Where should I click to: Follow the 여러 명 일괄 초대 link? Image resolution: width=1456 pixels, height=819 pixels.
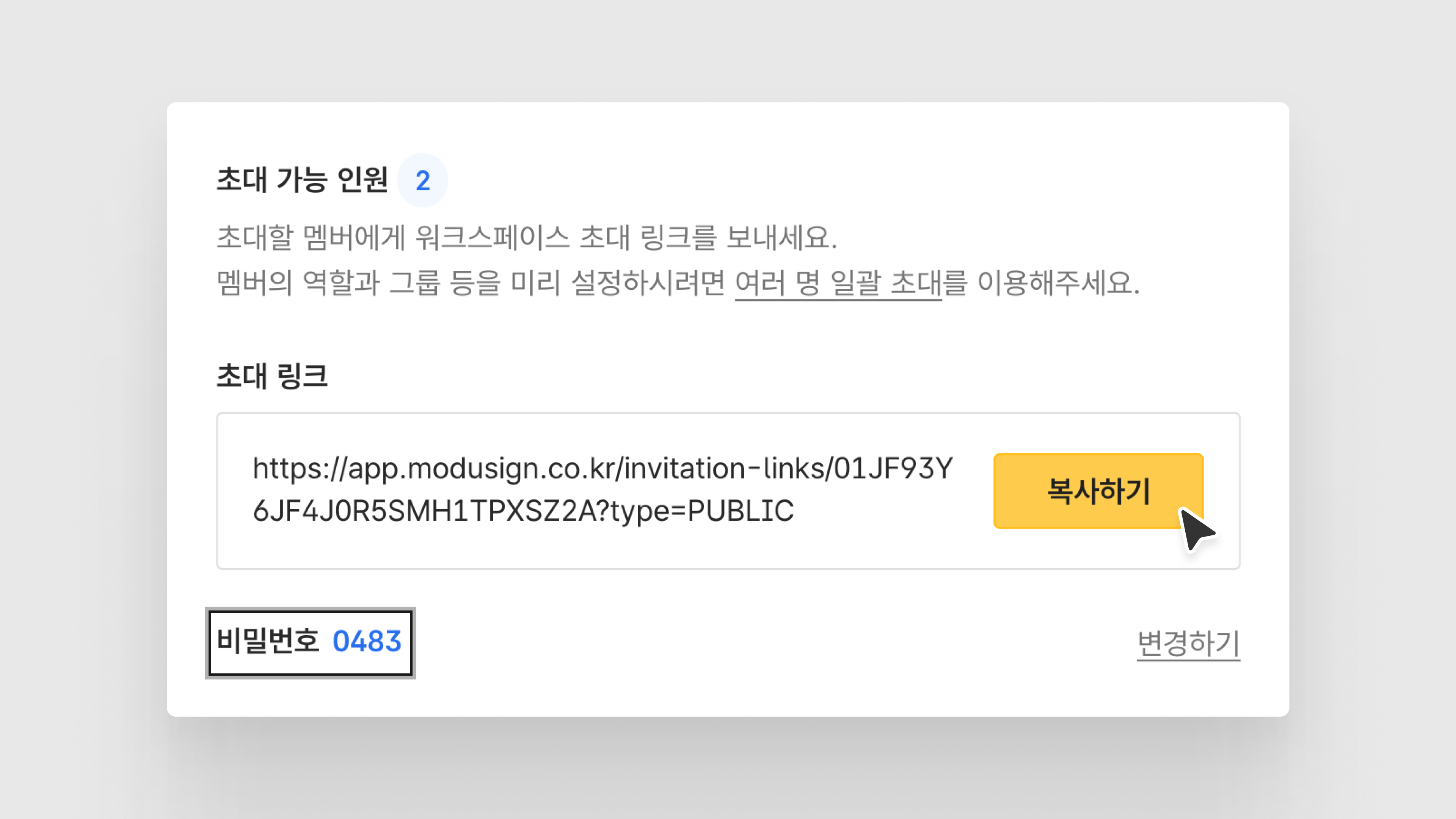[x=838, y=283]
